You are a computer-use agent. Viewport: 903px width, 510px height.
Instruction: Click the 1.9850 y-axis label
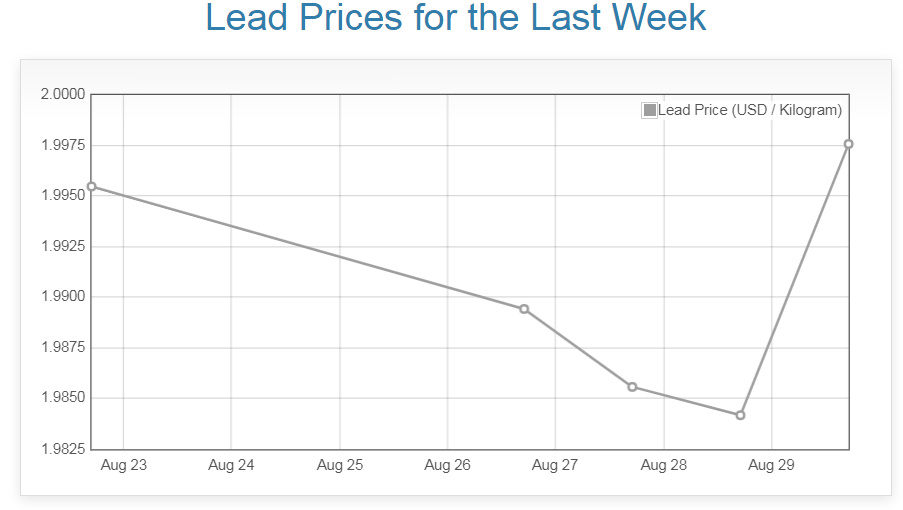coord(62,398)
